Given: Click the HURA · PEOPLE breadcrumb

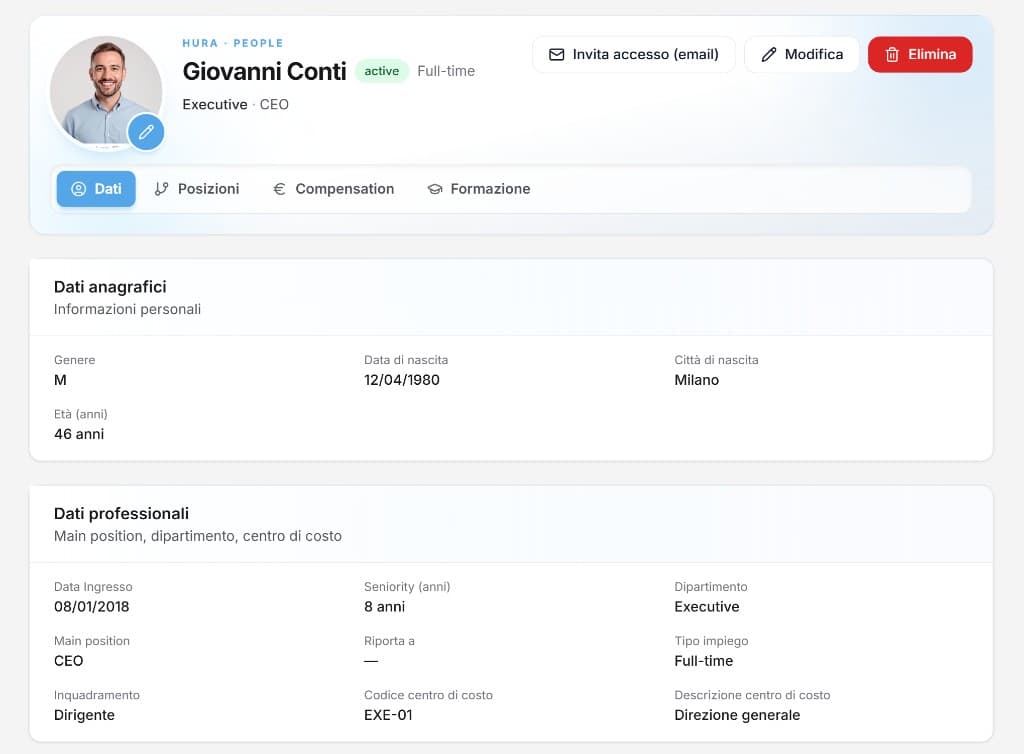Looking at the screenshot, I should pyautogui.click(x=232, y=43).
